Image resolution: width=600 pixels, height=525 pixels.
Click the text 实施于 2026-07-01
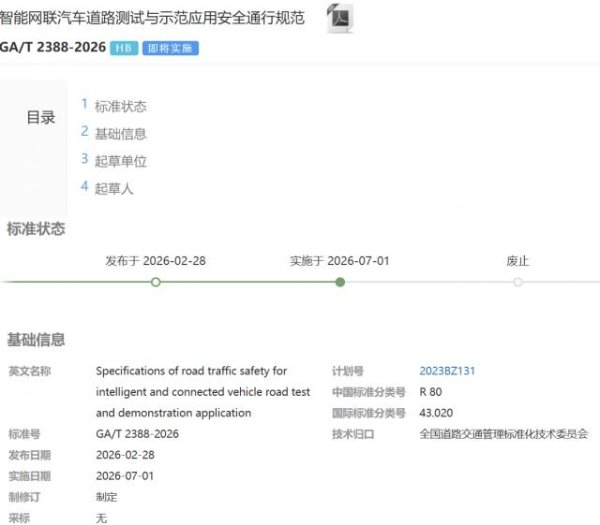tap(339, 261)
